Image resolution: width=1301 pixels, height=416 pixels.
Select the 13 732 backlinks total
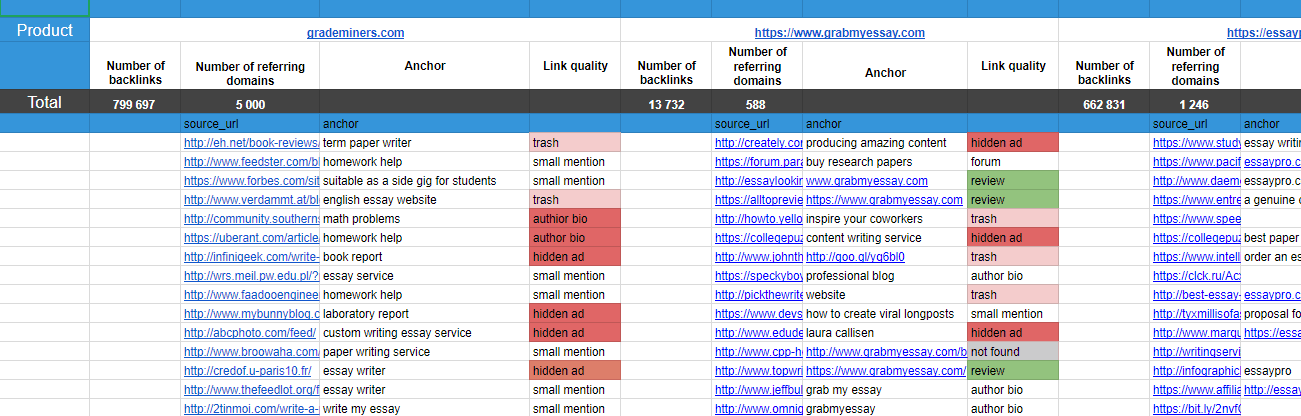[666, 103]
